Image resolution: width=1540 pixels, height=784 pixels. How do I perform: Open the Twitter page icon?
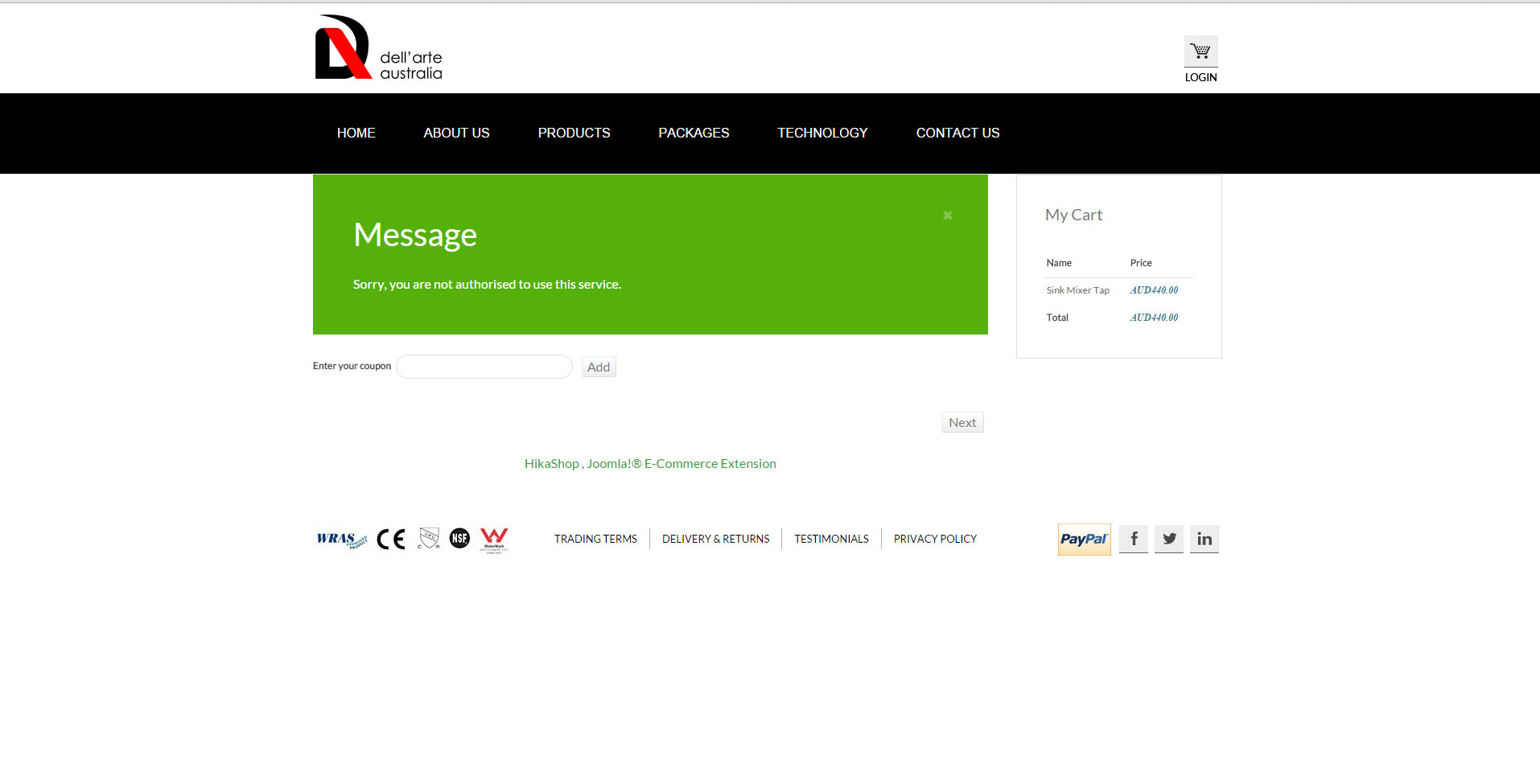tap(1169, 539)
